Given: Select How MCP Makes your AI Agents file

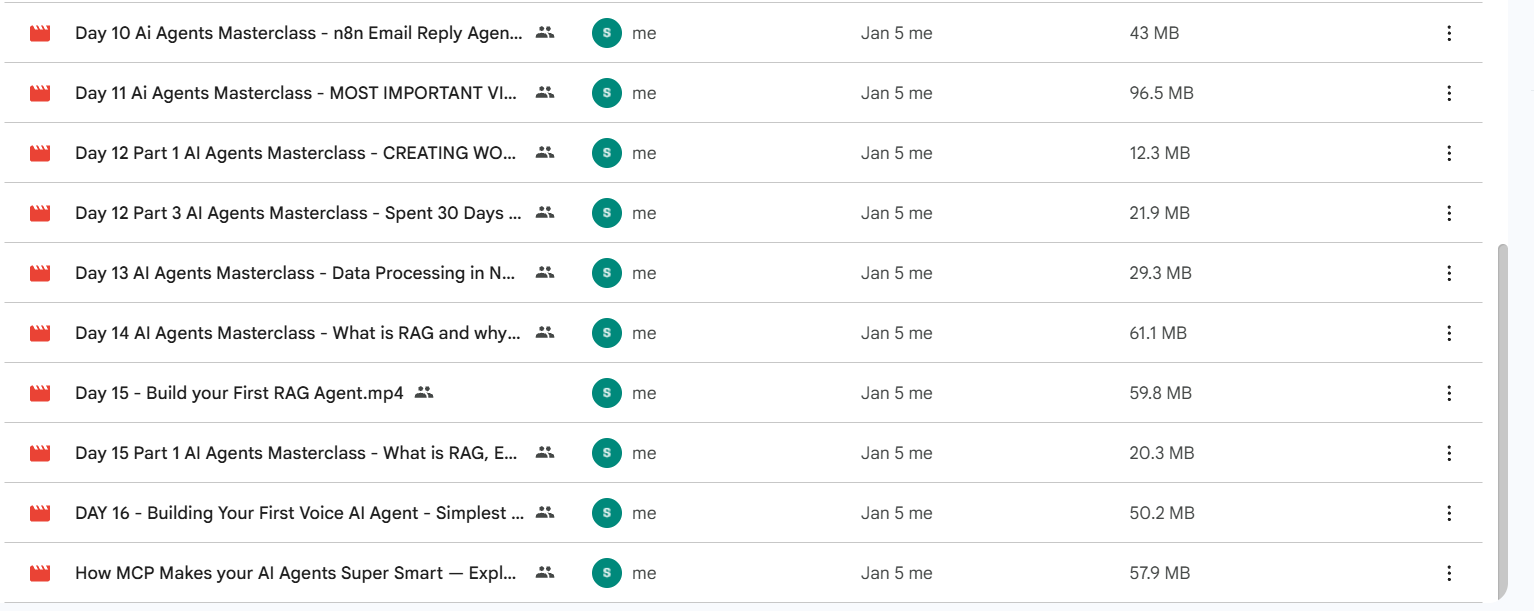Looking at the screenshot, I should pos(296,573).
